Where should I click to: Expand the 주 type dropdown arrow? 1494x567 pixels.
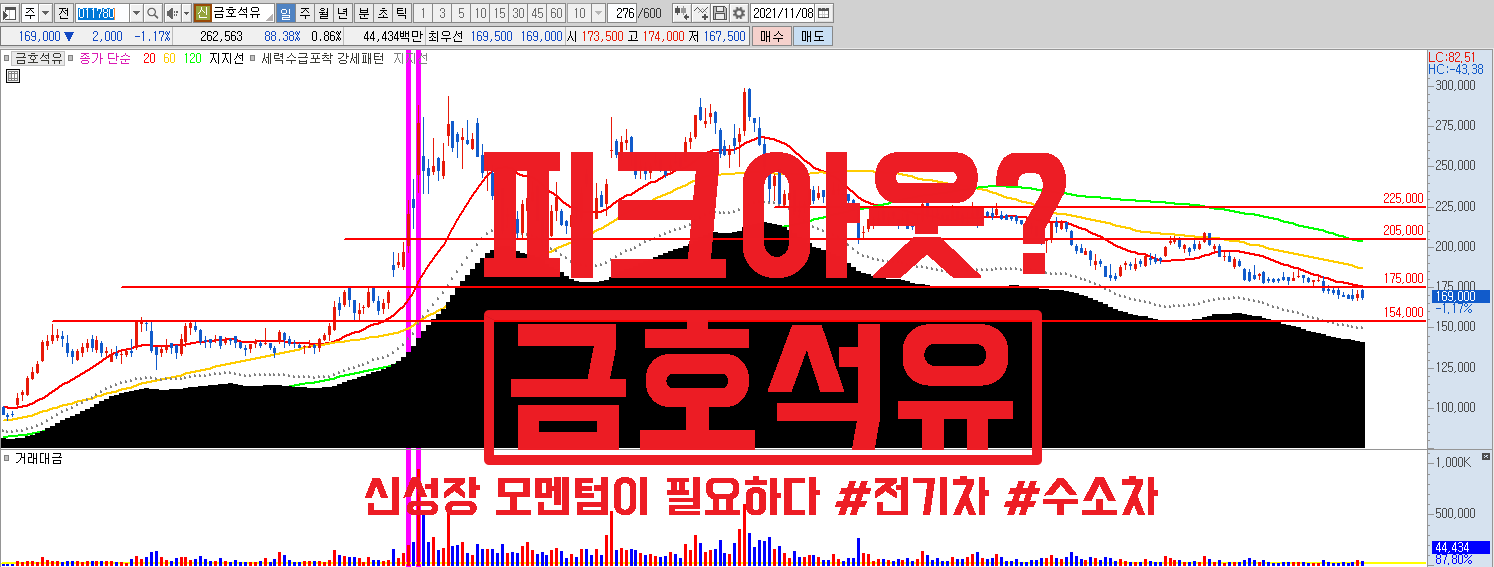tap(46, 13)
